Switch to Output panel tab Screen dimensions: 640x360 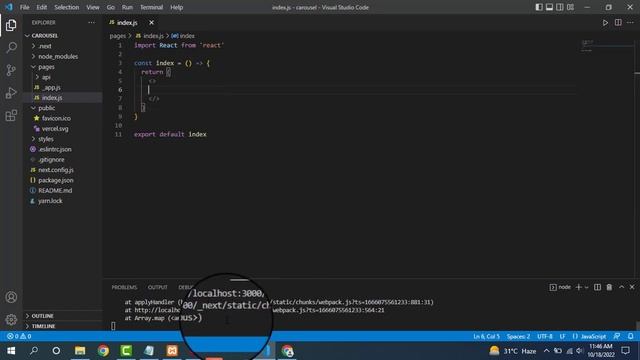tap(158, 287)
